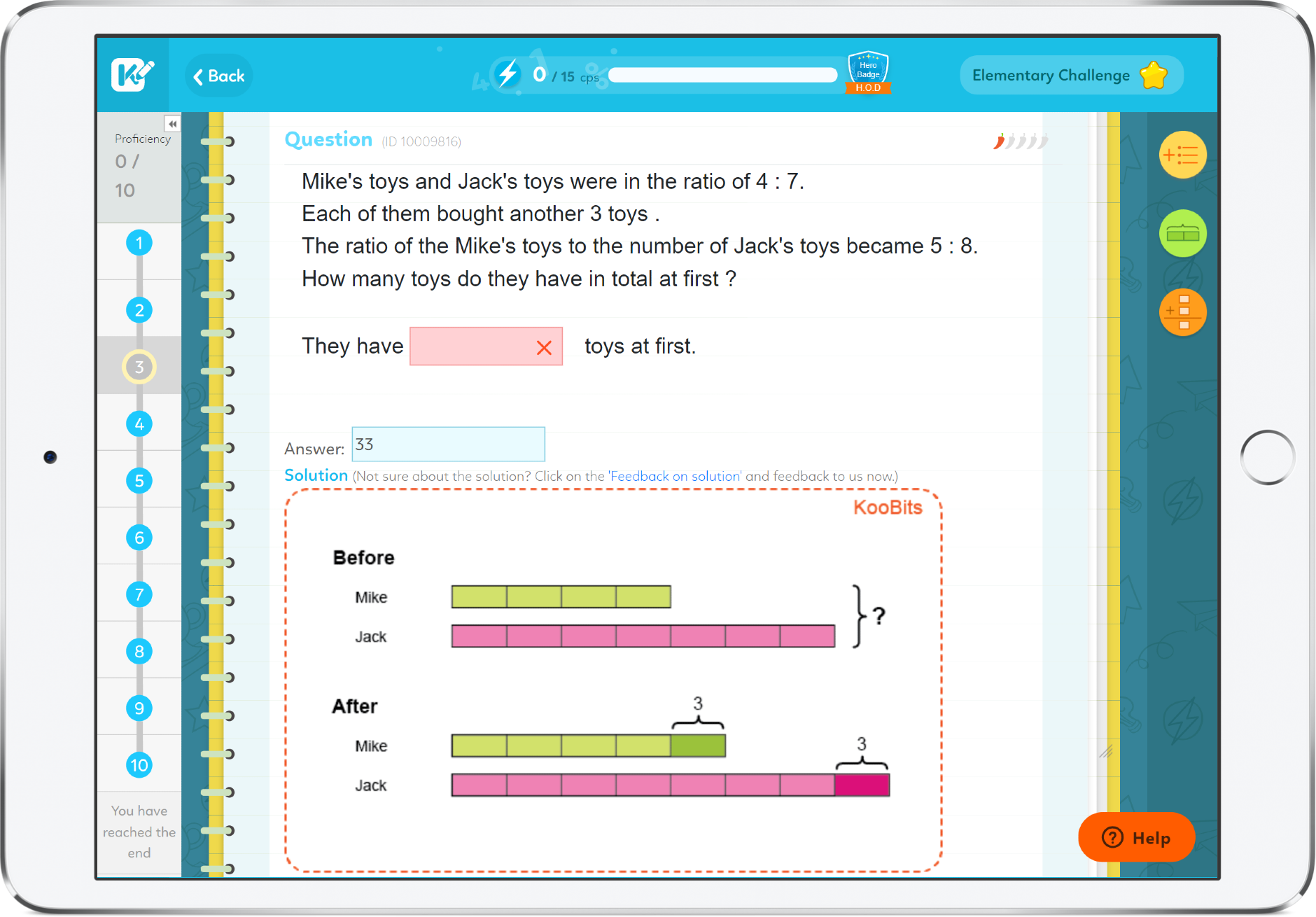Jump to question 1 in sidebar
Image resolution: width=1316 pixels, height=917 pixels.
point(139,244)
